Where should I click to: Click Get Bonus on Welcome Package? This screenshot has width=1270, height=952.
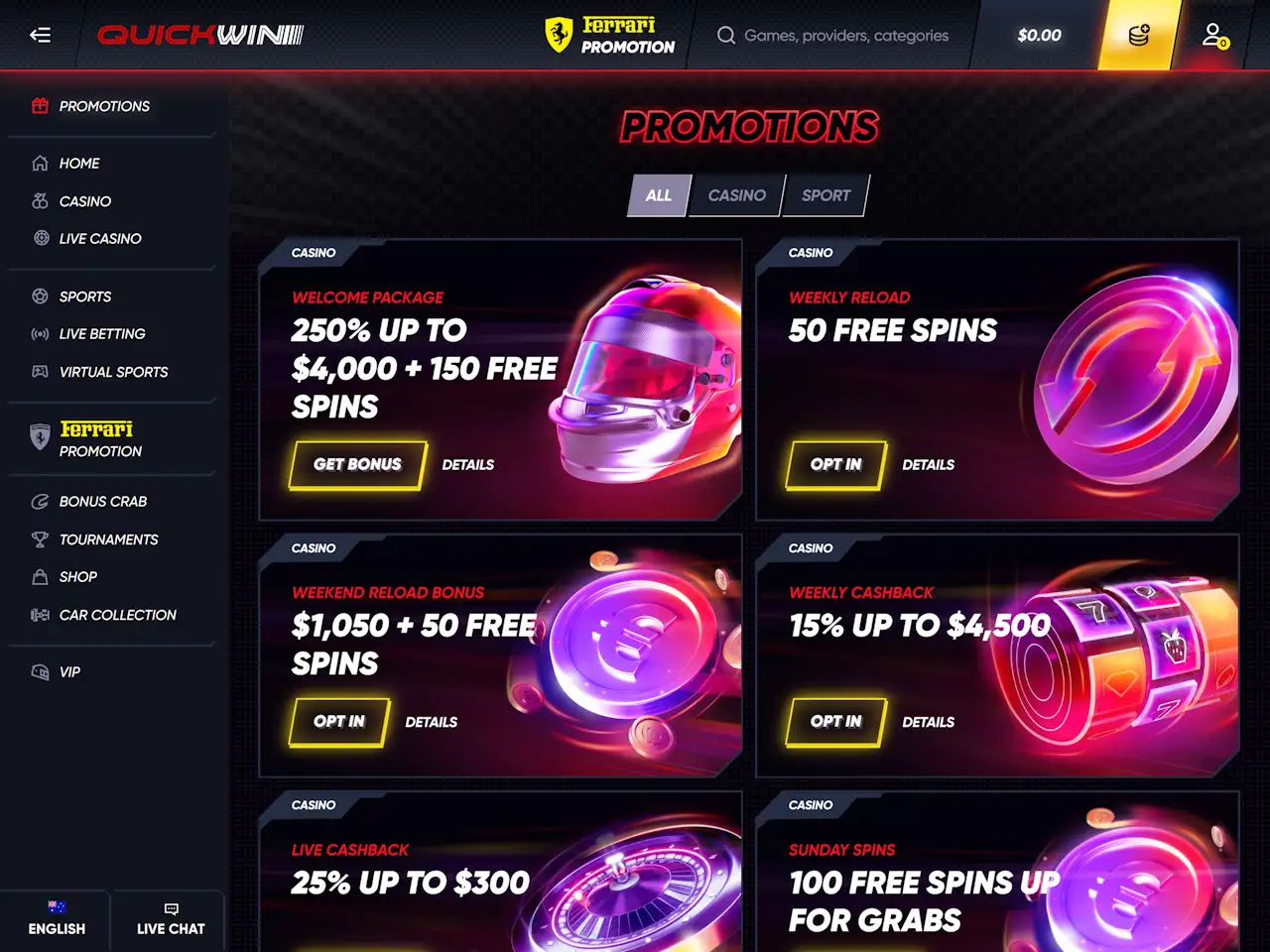point(357,464)
